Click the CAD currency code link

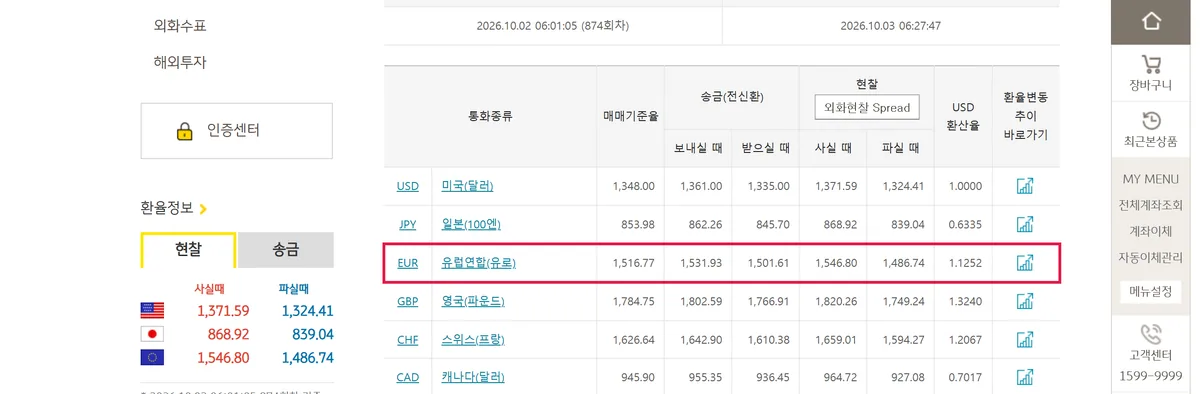pyautogui.click(x=408, y=377)
